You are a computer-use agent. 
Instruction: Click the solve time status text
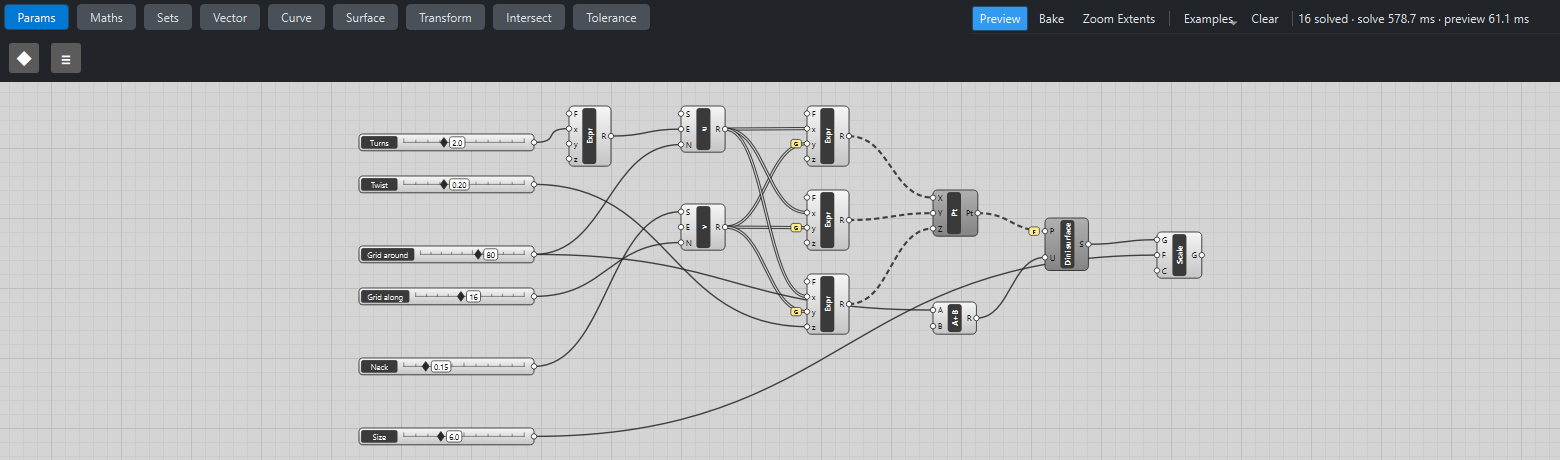coord(1413,18)
